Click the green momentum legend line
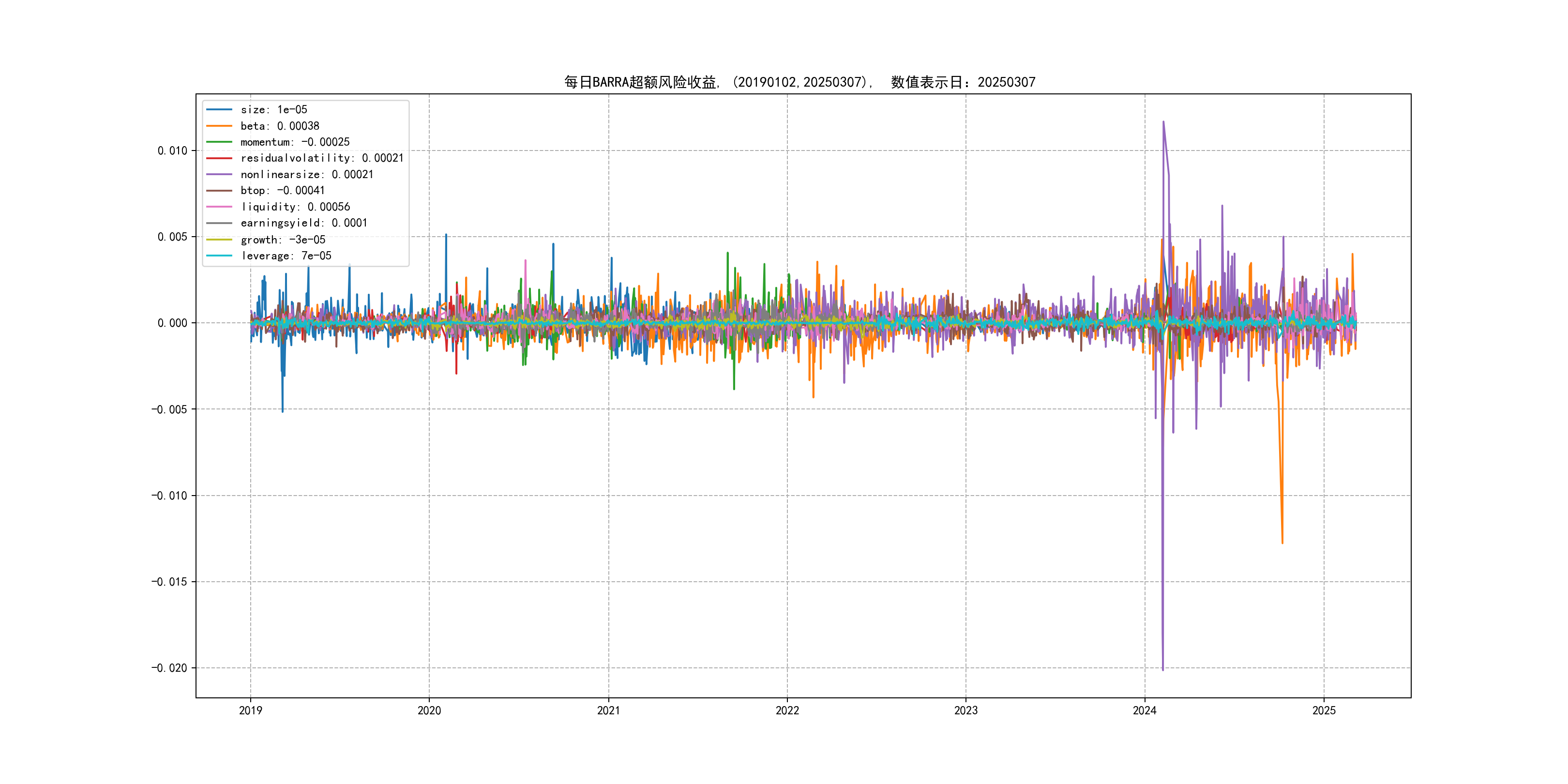Screen dimensions: 1568x784 pyautogui.click(x=219, y=142)
